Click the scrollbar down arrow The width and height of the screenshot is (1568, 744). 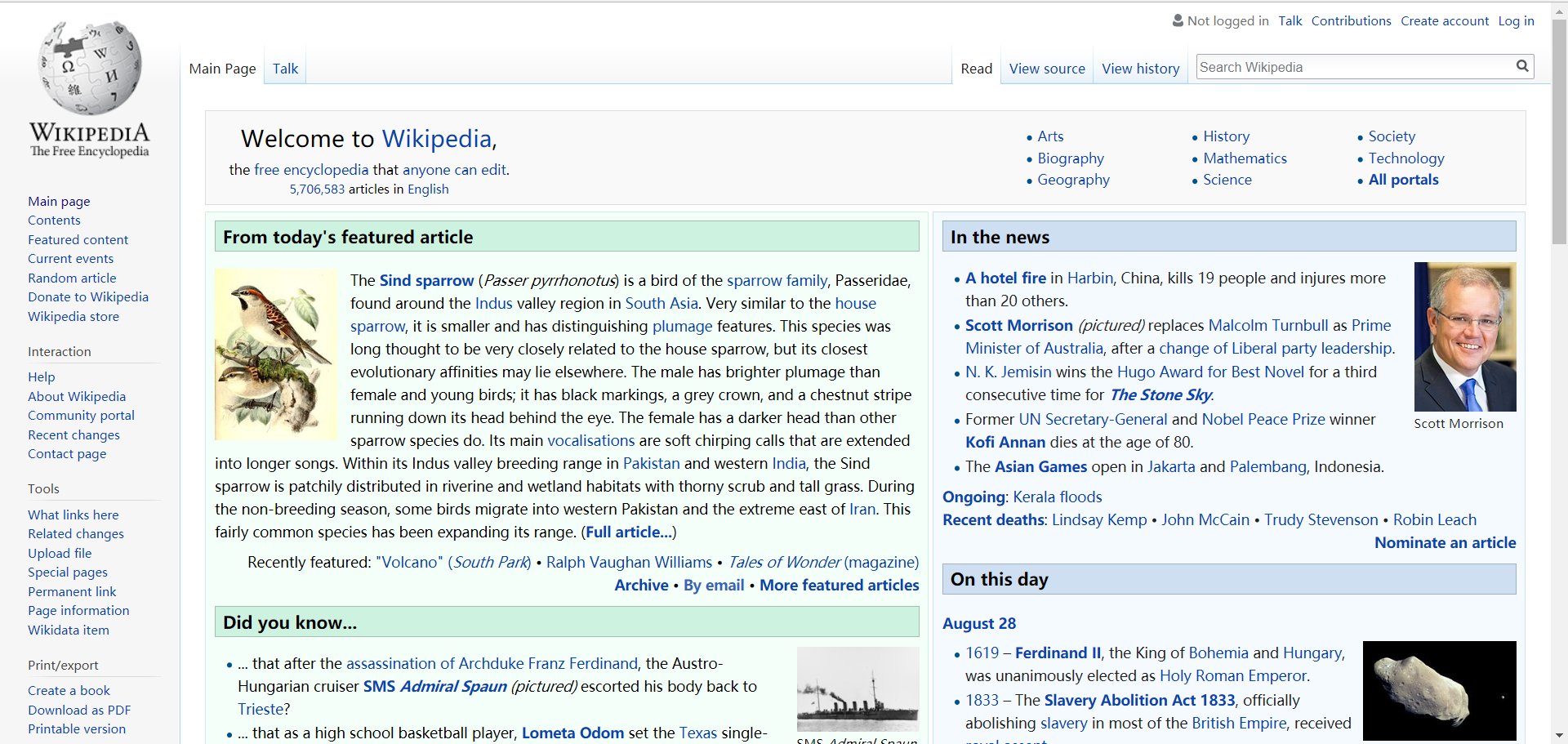point(1559,735)
